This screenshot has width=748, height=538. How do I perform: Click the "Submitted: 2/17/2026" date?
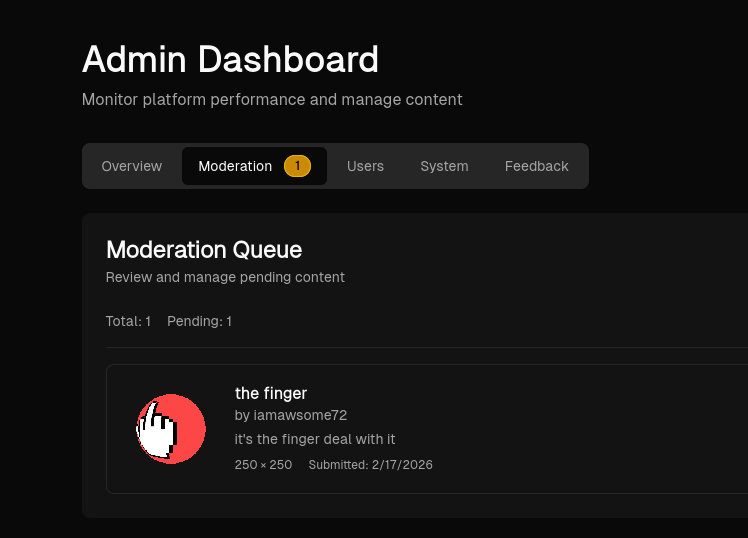371,465
